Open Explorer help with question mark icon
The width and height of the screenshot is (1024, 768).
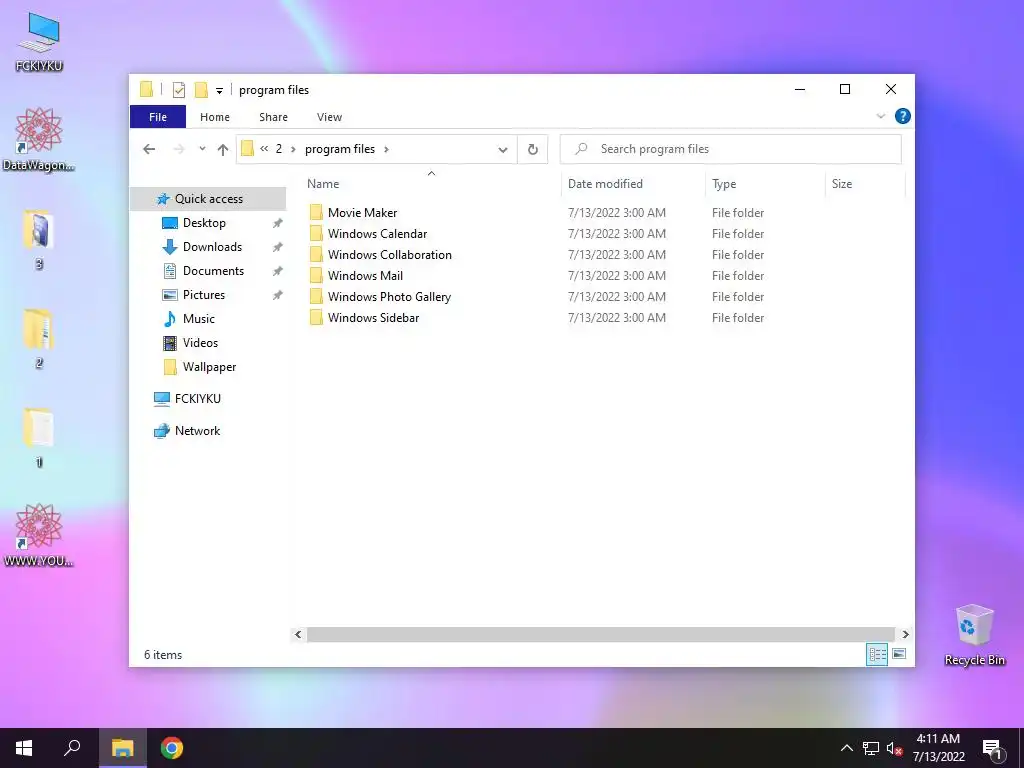pyautogui.click(x=903, y=116)
